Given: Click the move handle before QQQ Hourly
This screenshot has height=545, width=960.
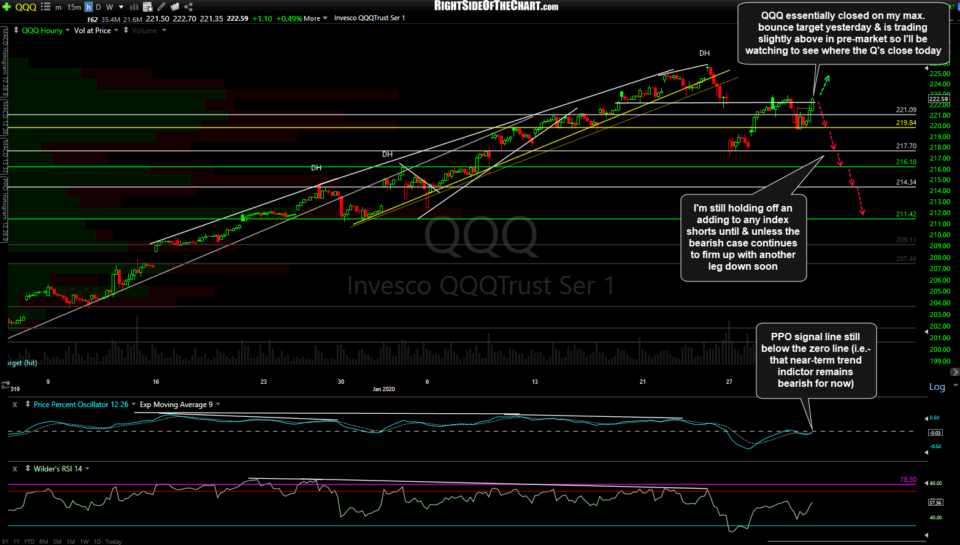Looking at the screenshot, I should tap(15, 30).
